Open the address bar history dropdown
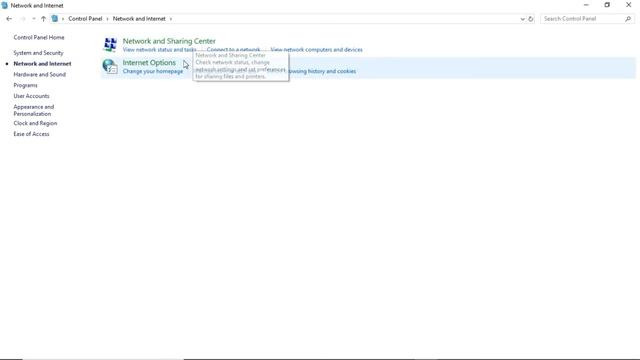Screen dimensions: 640x360 pos(522,19)
